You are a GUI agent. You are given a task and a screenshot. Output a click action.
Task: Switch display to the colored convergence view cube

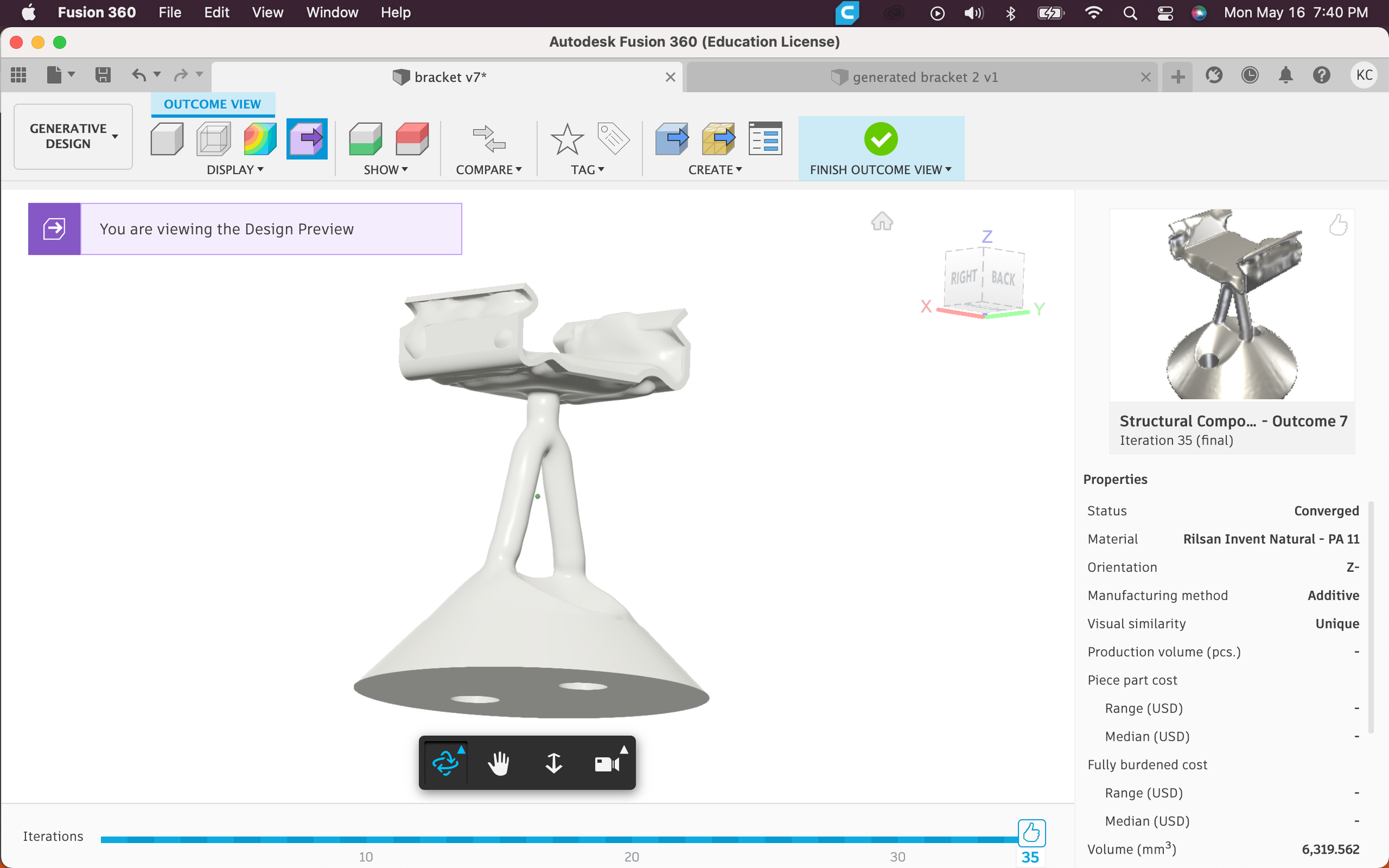[259, 139]
